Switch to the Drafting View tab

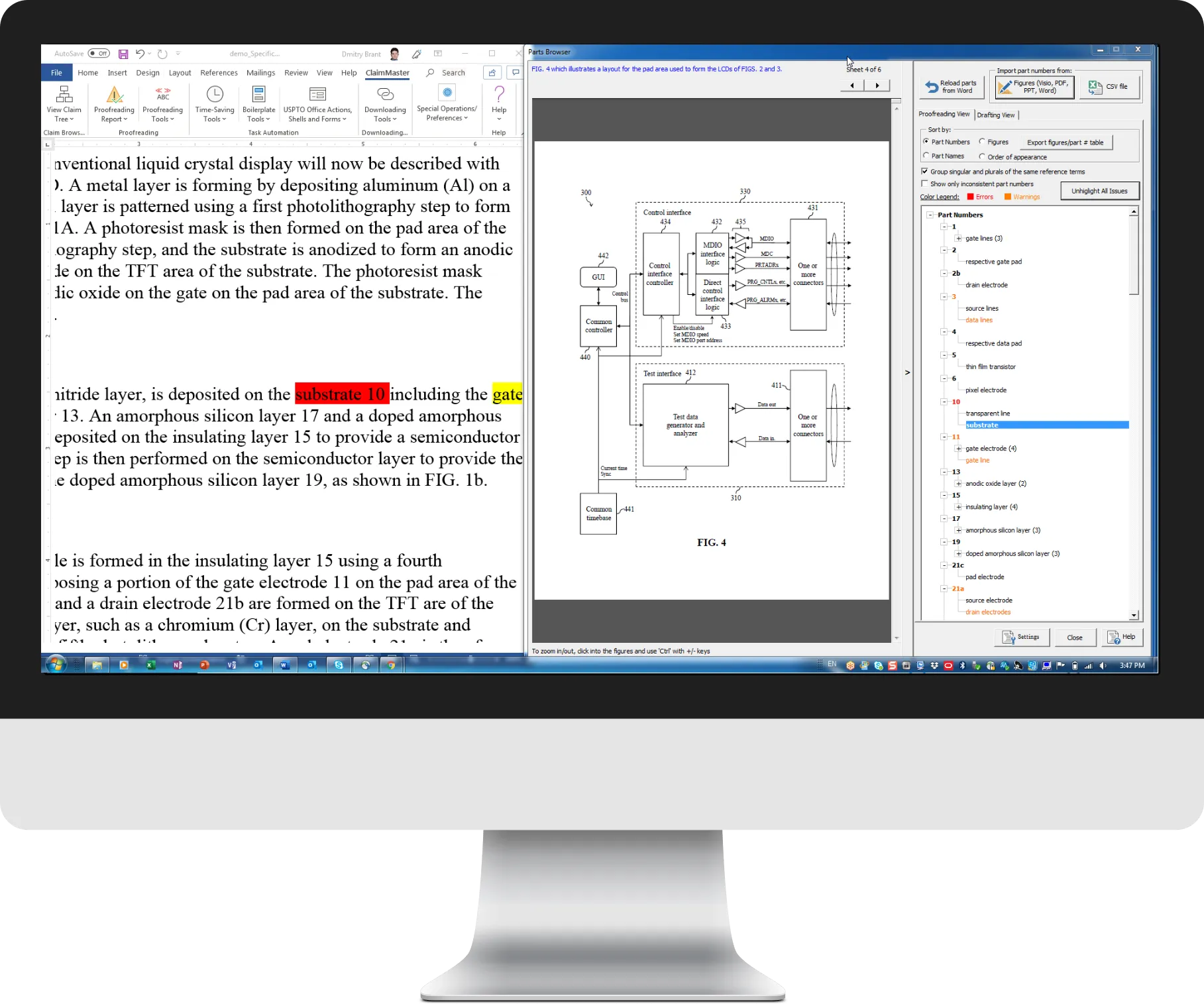click(x=997, y=114)
